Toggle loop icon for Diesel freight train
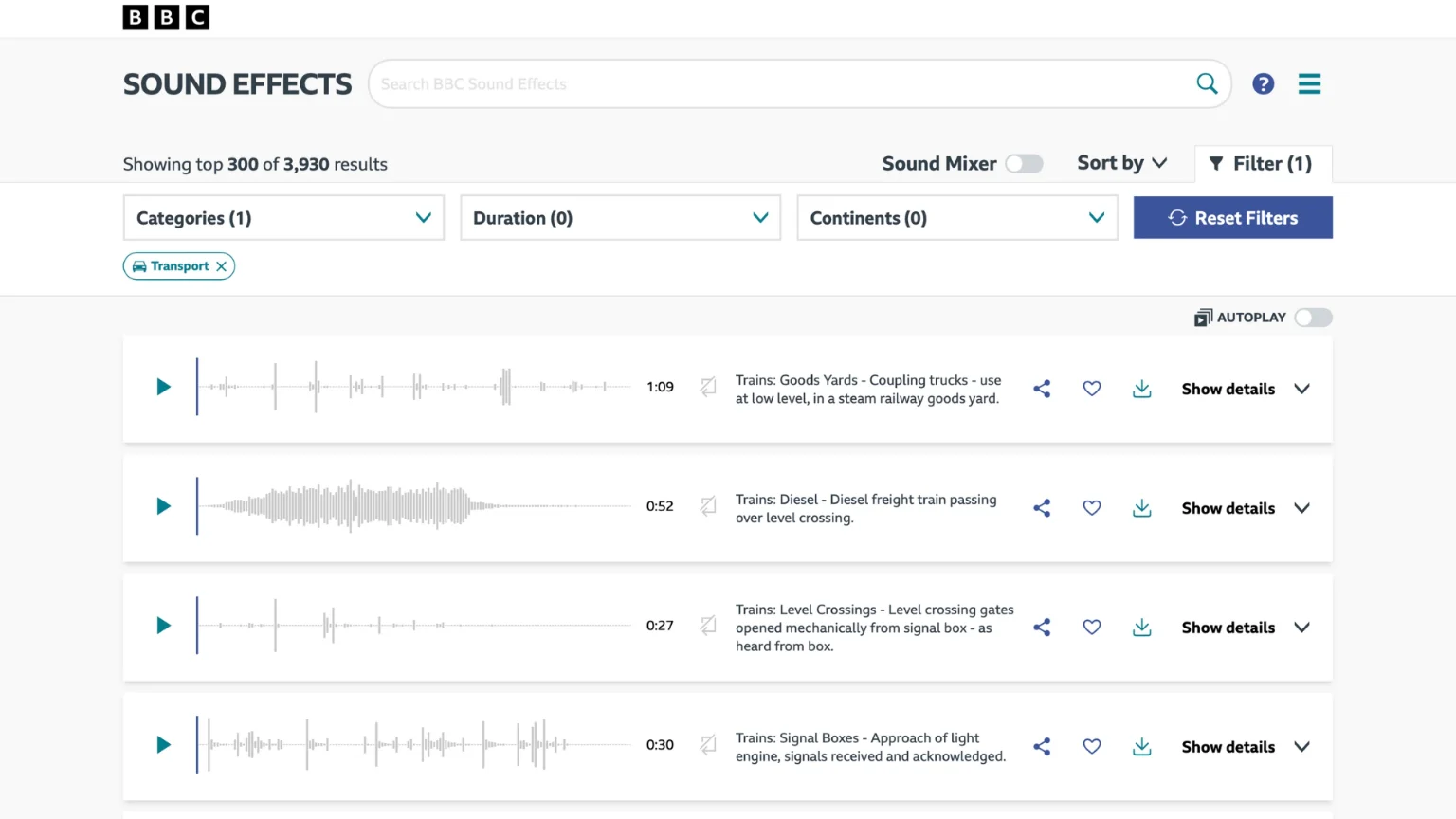Screen dimensions: 1456x819 (708, 506)
